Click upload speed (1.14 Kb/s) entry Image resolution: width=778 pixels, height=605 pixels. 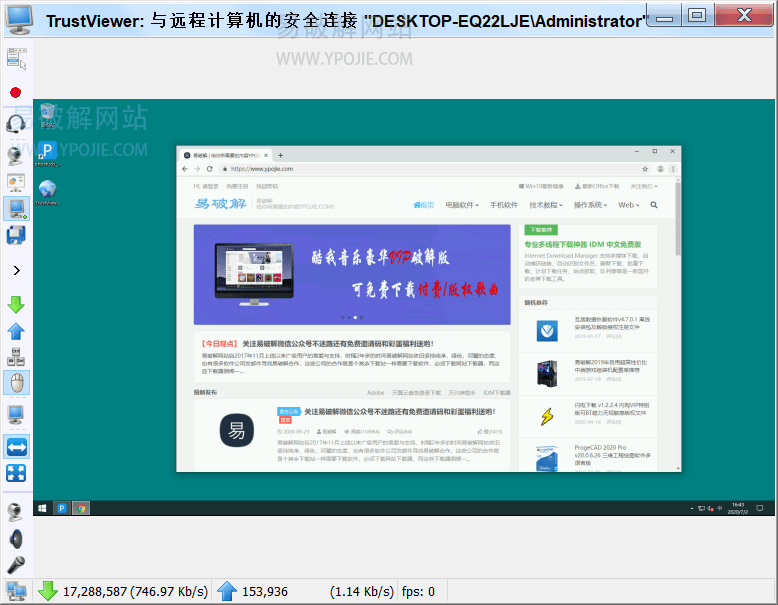(x=361, y=592)
